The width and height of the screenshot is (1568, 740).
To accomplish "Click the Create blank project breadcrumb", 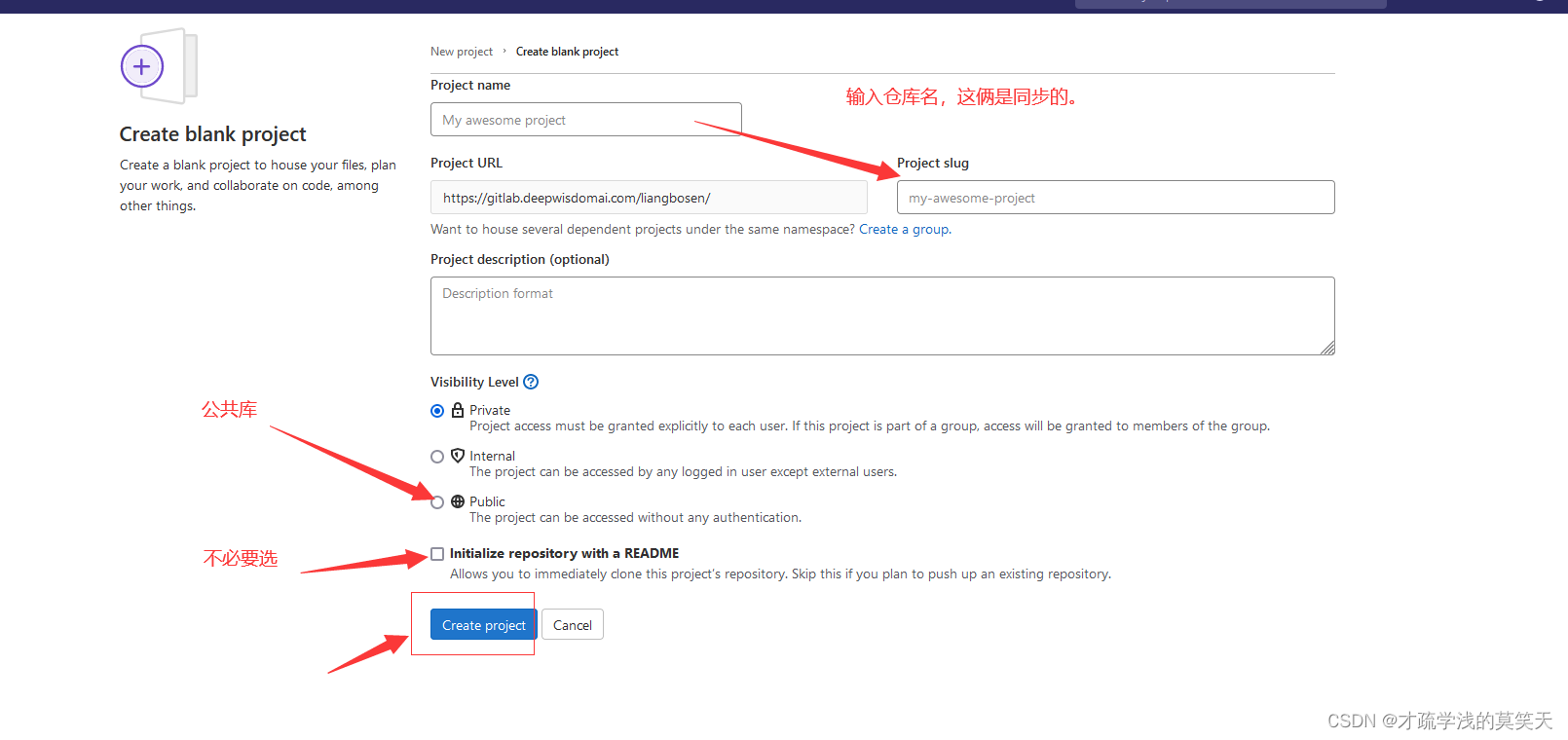I will tap(567, 52).
